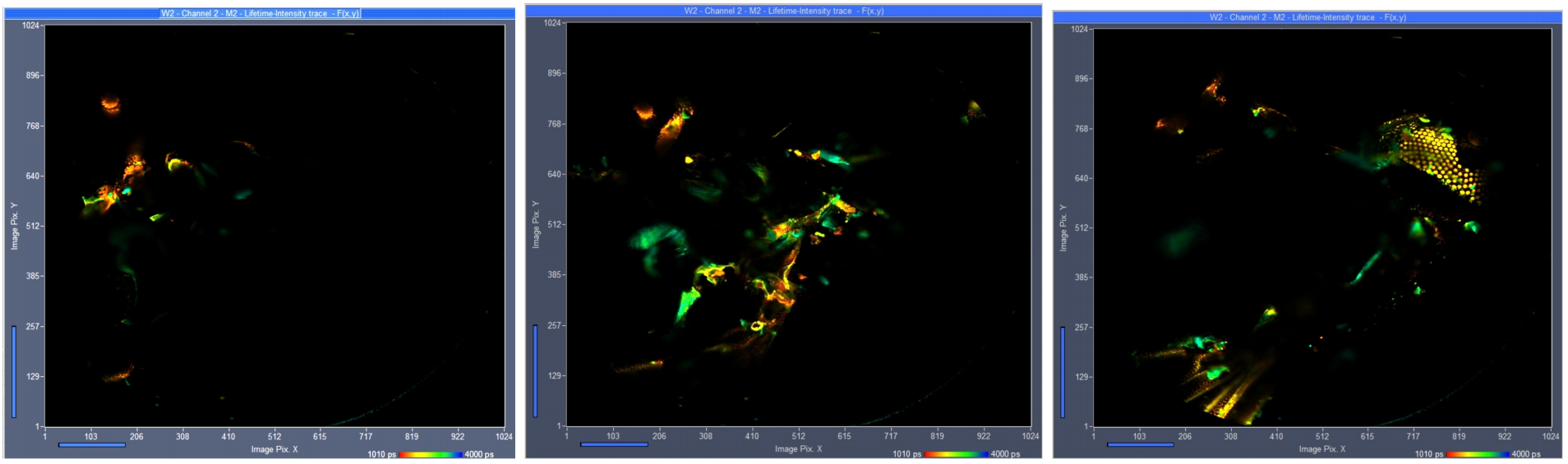Viewport: 1568px width, 464px height.
Task: Click the vertical blue Y-range slider in right window
Action: tap(1063, 372)
